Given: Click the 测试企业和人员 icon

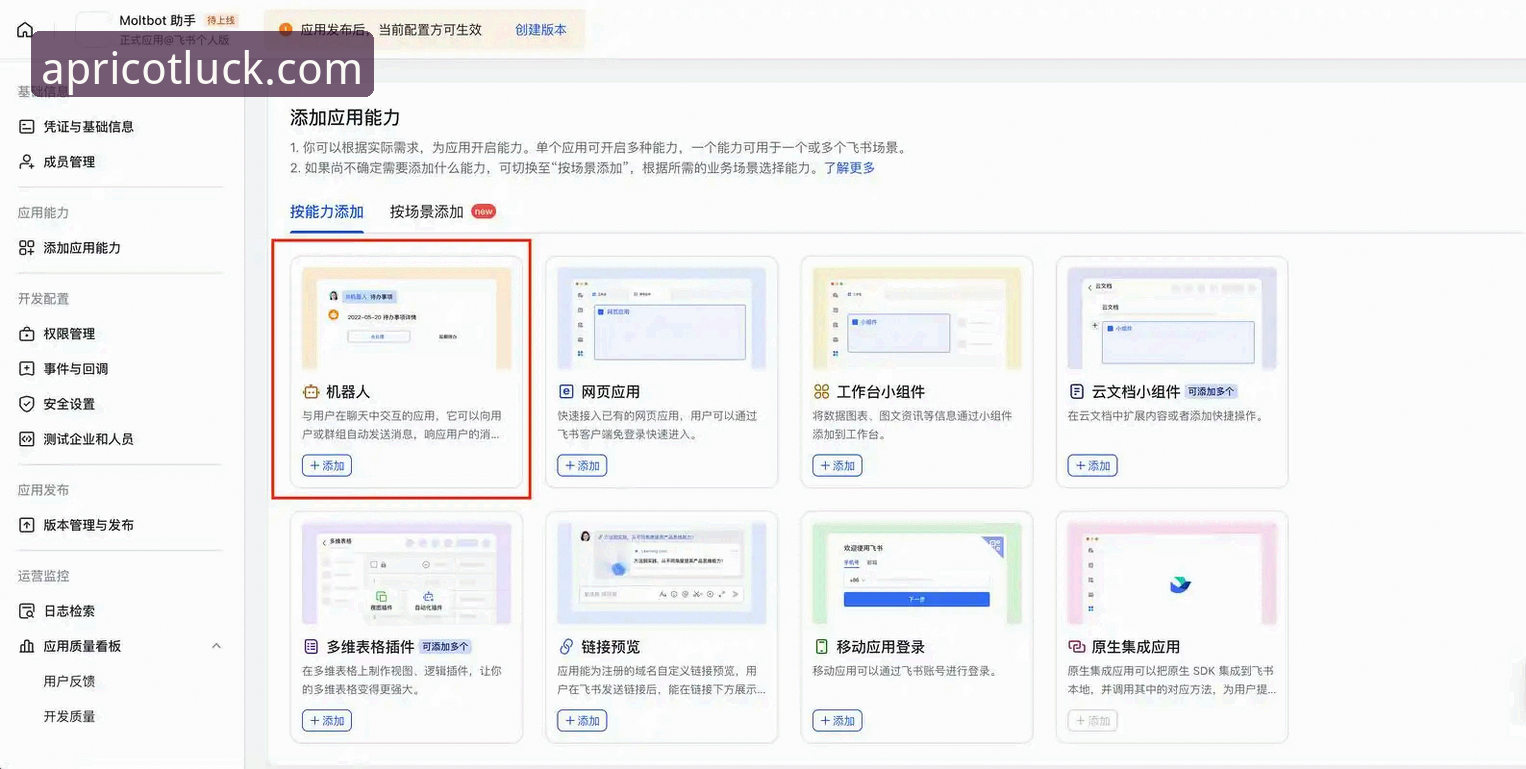Looking at the screenshot, I should 27,439.
